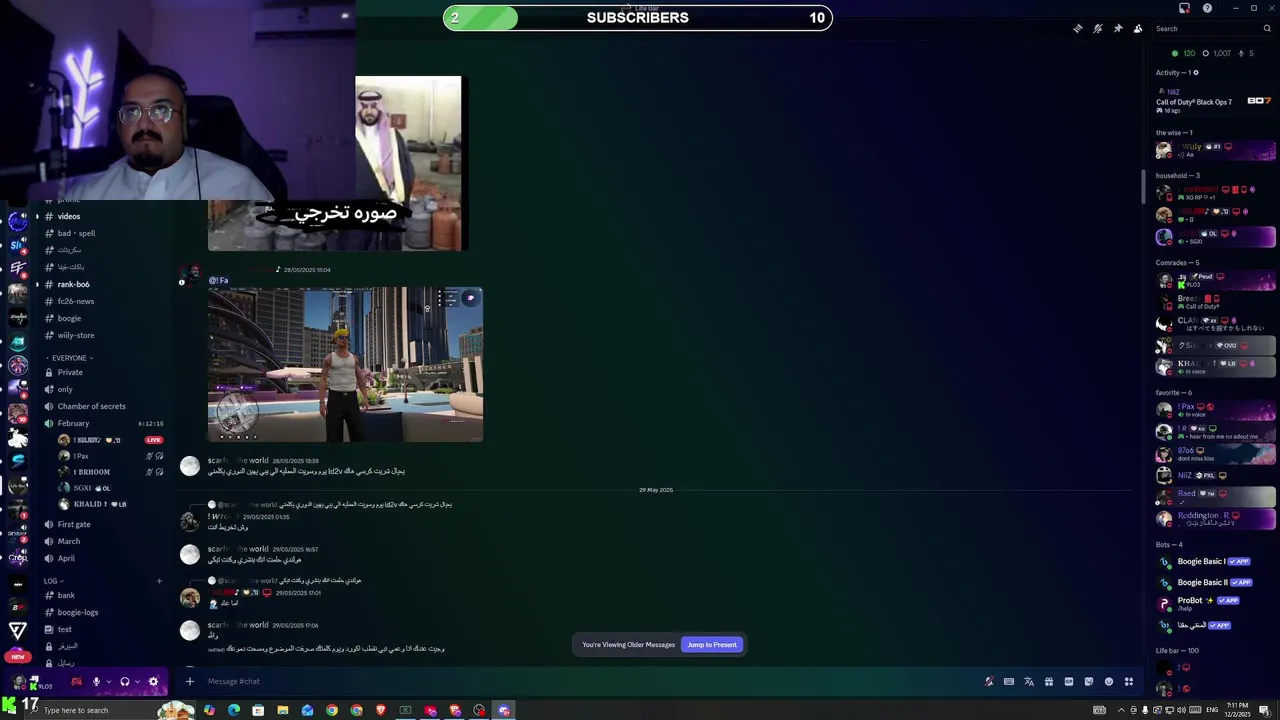Click the NEW badge in server list

click(17, 657)
